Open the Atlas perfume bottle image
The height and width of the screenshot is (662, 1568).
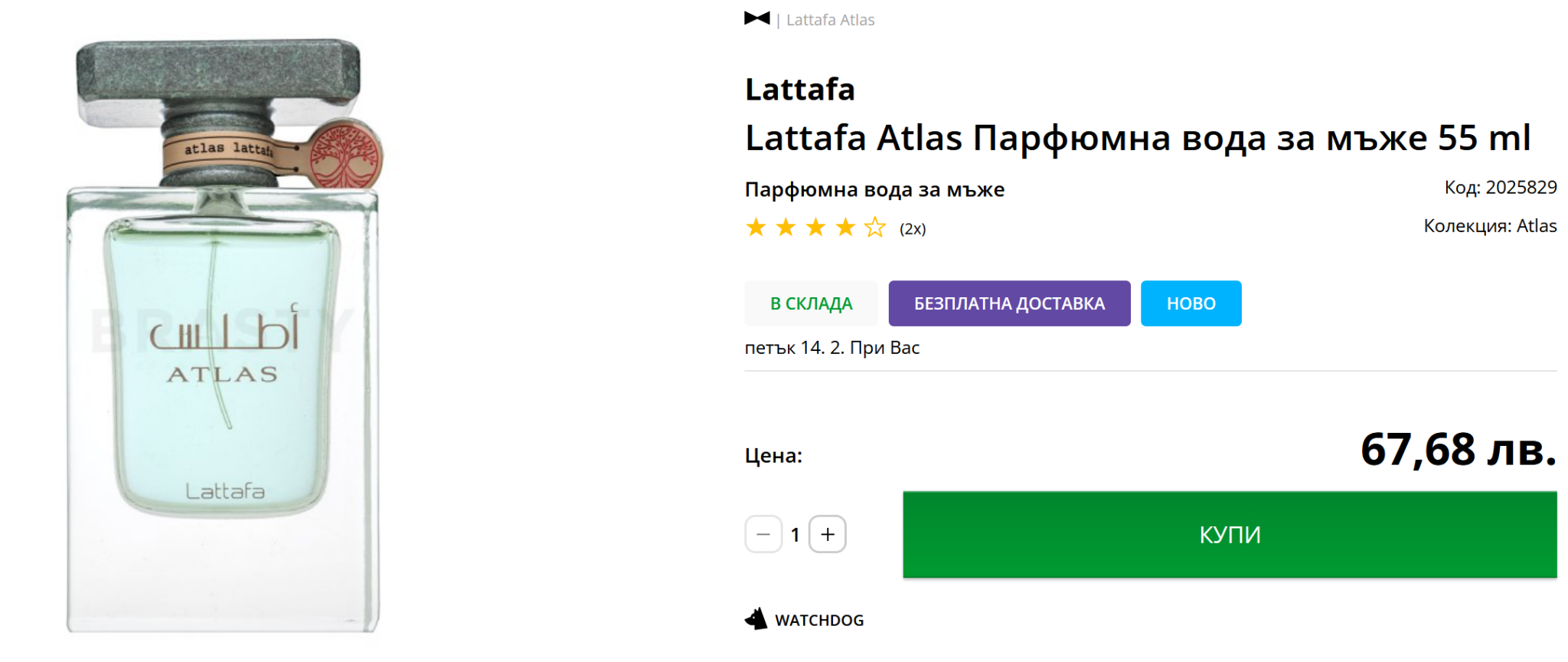[x=223, y=337]
